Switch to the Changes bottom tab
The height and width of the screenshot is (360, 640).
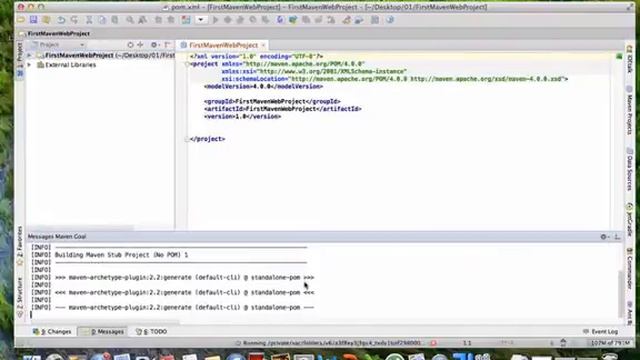(x=52, y=332)
